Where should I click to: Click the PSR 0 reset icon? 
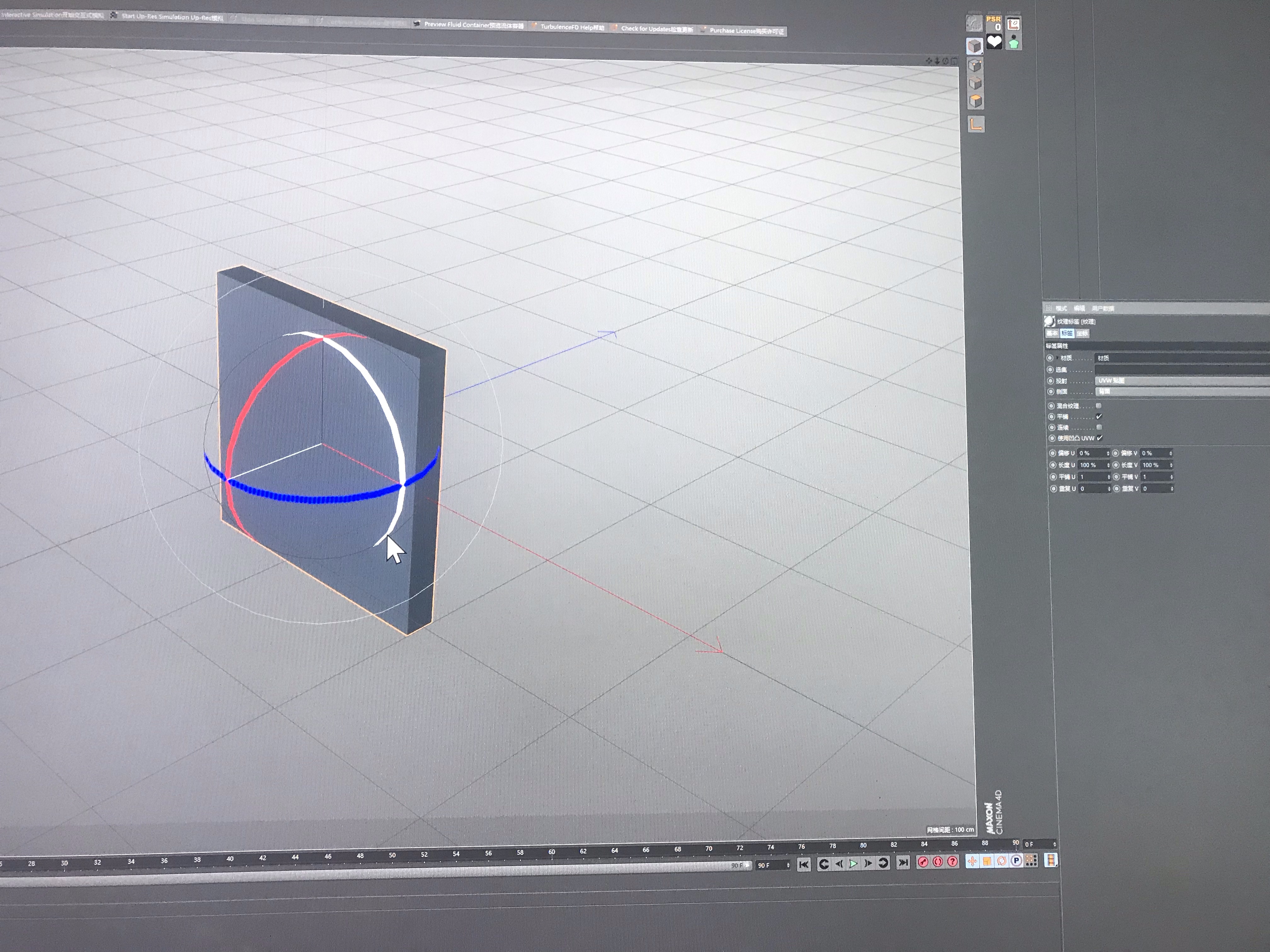click(x=993, y=24)
